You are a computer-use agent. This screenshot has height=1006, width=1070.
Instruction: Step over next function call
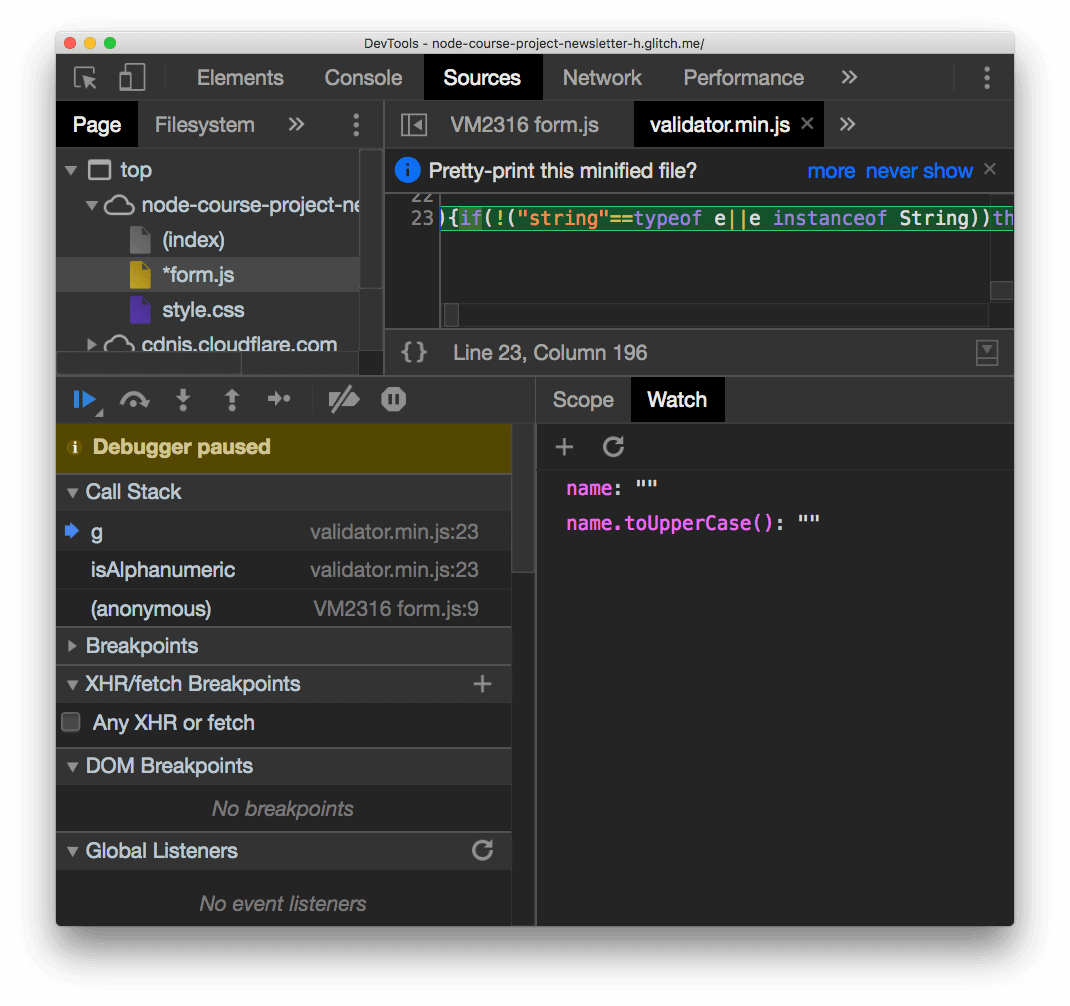point(134,400)
